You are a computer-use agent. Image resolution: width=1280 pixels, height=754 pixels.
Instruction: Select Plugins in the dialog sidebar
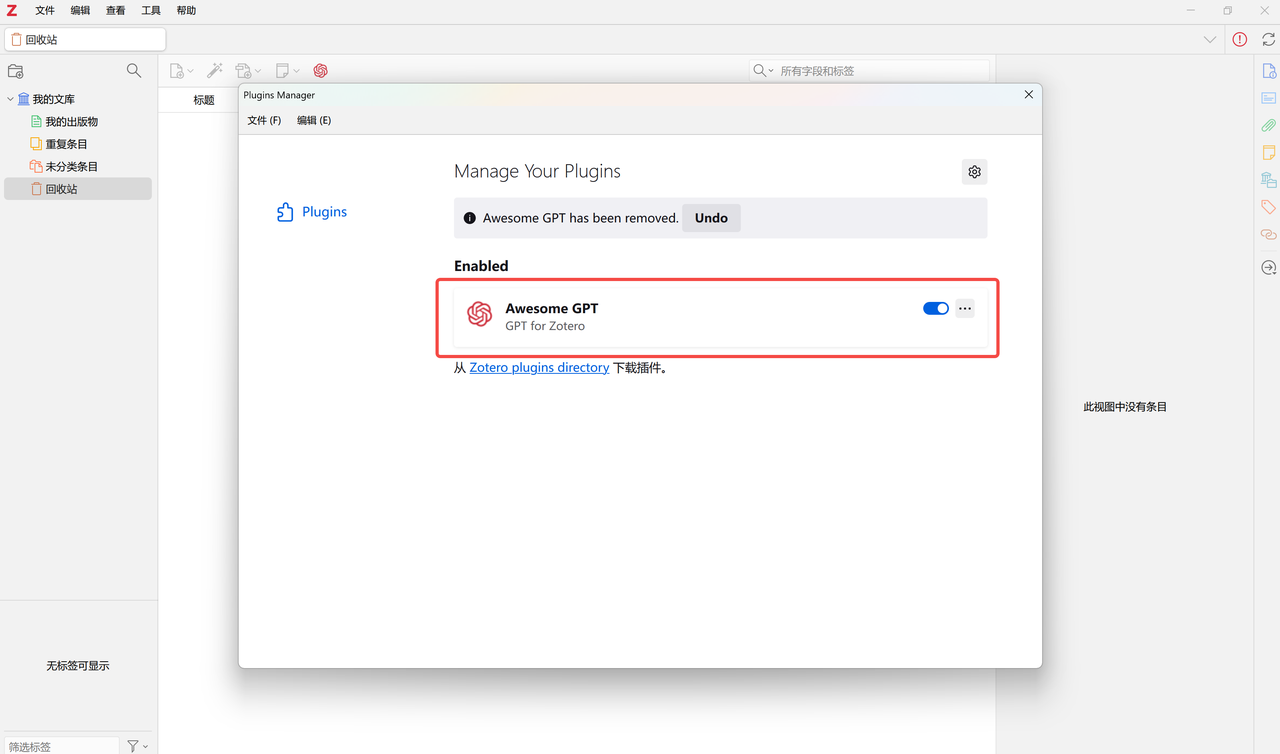311,212
